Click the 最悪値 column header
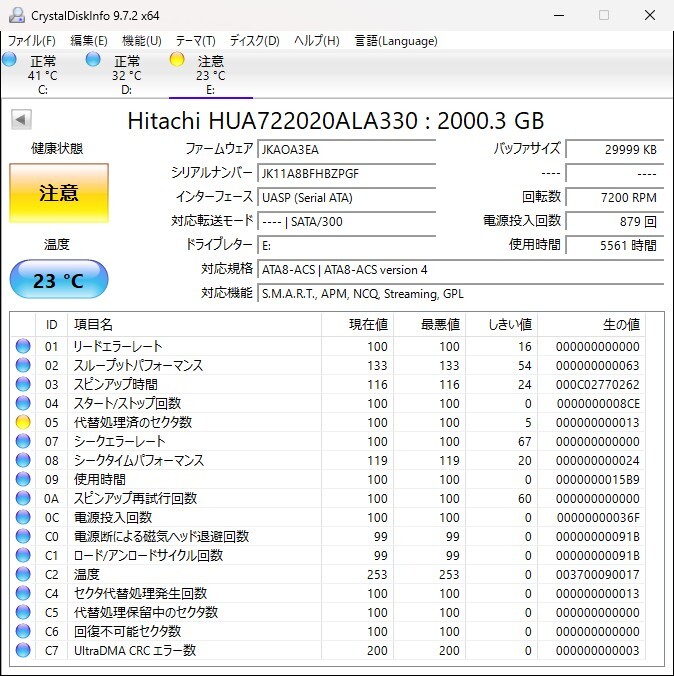Image resolution: width=674 pixels, height=676 pixels. 429,324
